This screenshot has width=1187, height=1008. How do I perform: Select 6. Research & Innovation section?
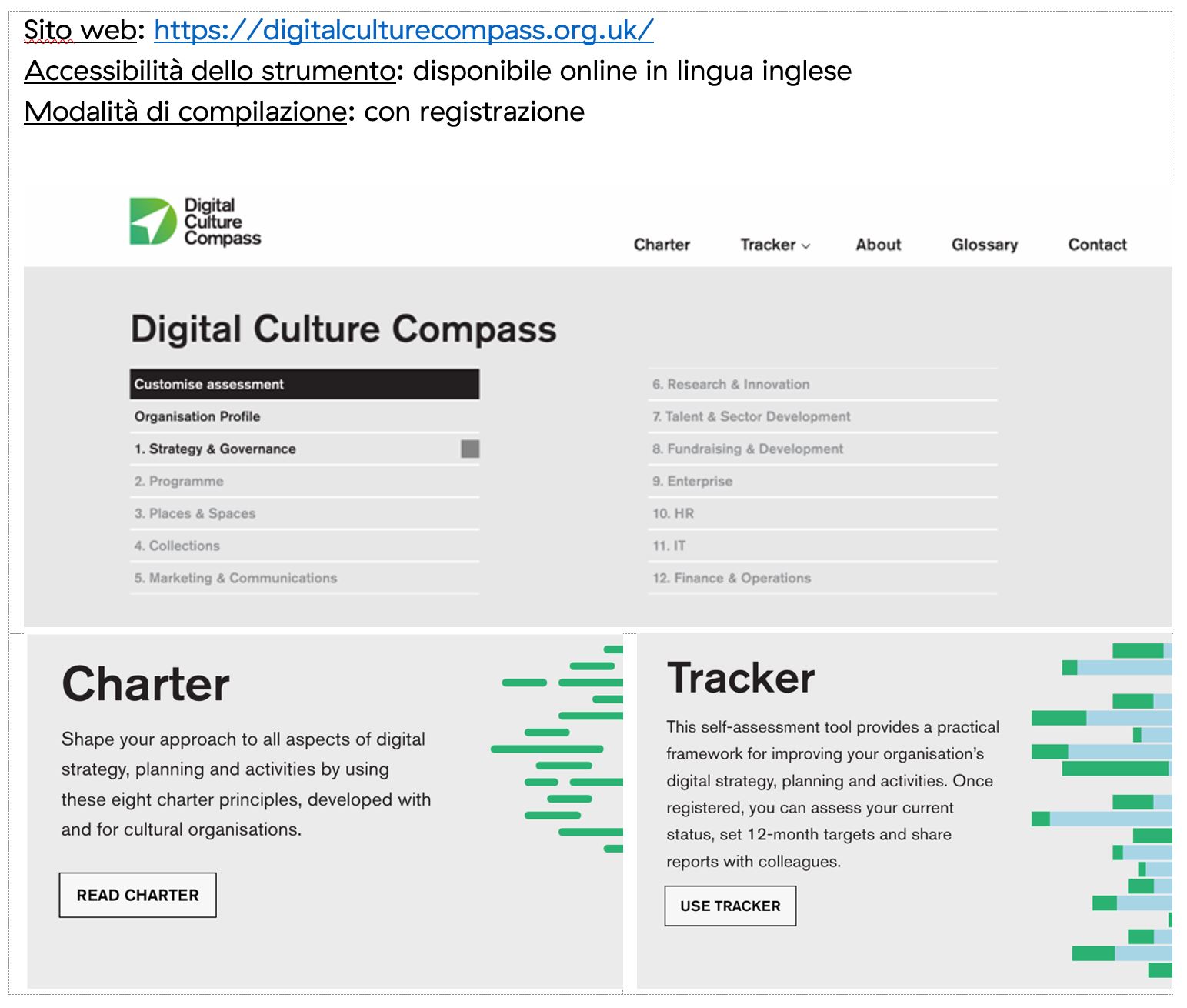[823, 384]
